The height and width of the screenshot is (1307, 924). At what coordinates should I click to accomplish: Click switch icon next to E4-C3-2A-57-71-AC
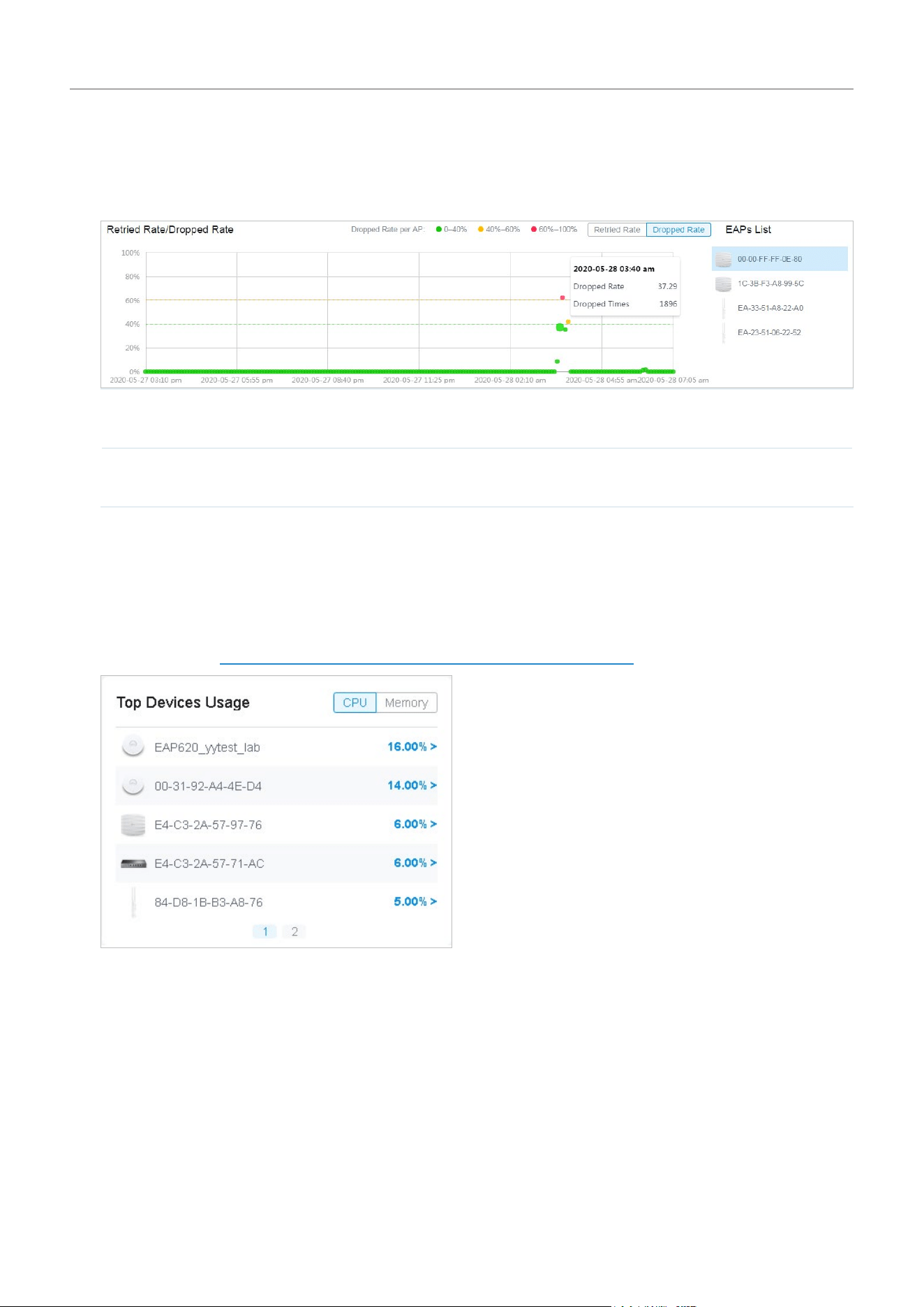click(133, 864)
